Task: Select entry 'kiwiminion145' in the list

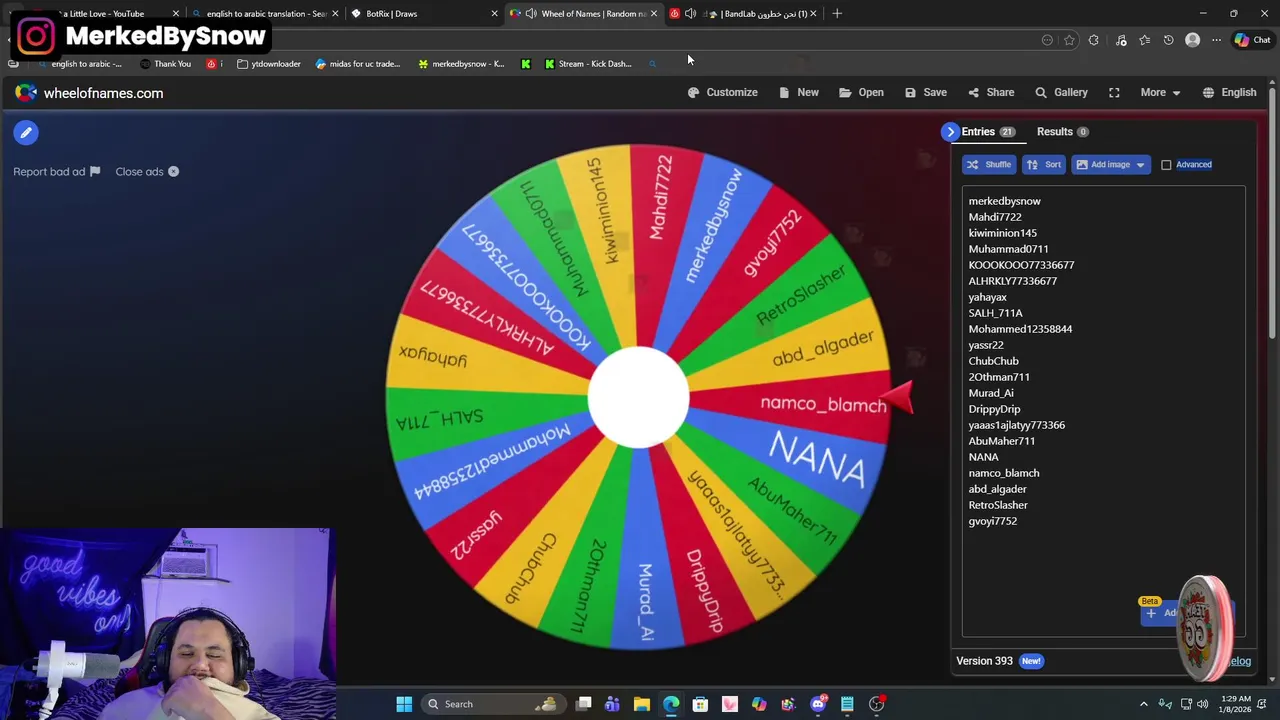Action: pyautogui.click(x=1002, y=233)
